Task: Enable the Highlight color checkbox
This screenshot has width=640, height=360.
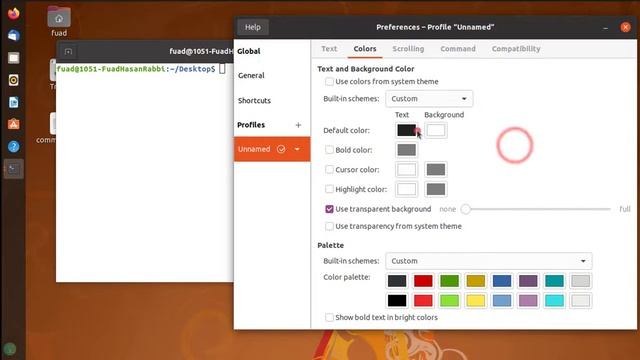Action: point(329,189)
